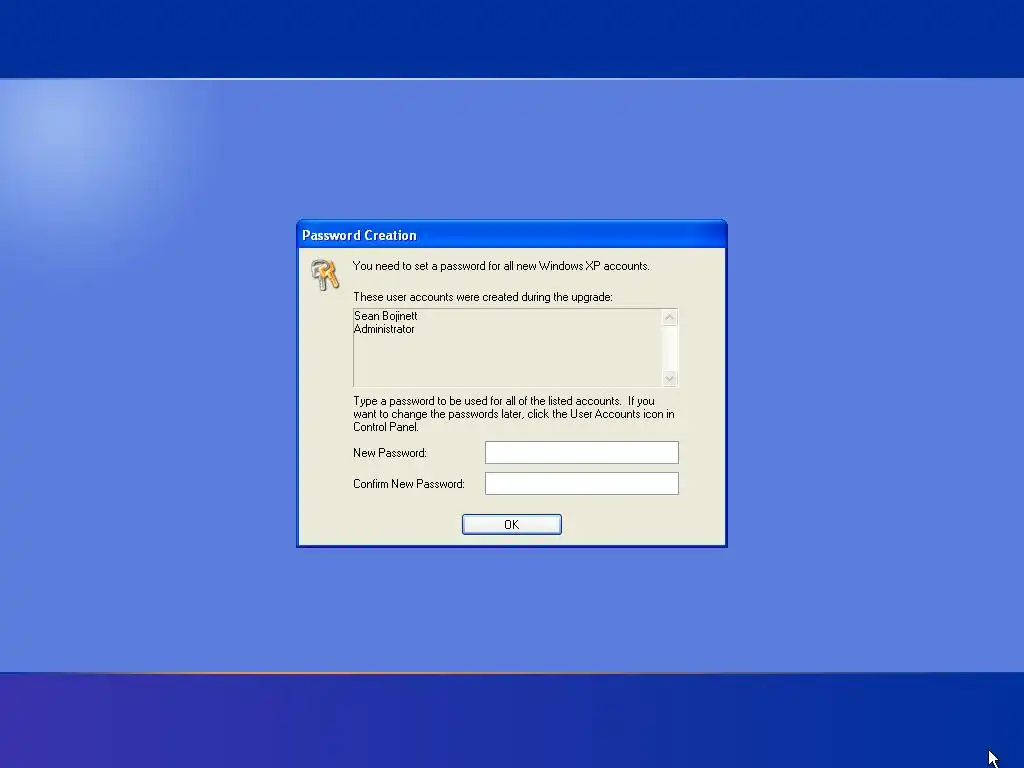Click the keys icon in Password Creation dialog
The image size is (1024, 768).
click(325, 274)
